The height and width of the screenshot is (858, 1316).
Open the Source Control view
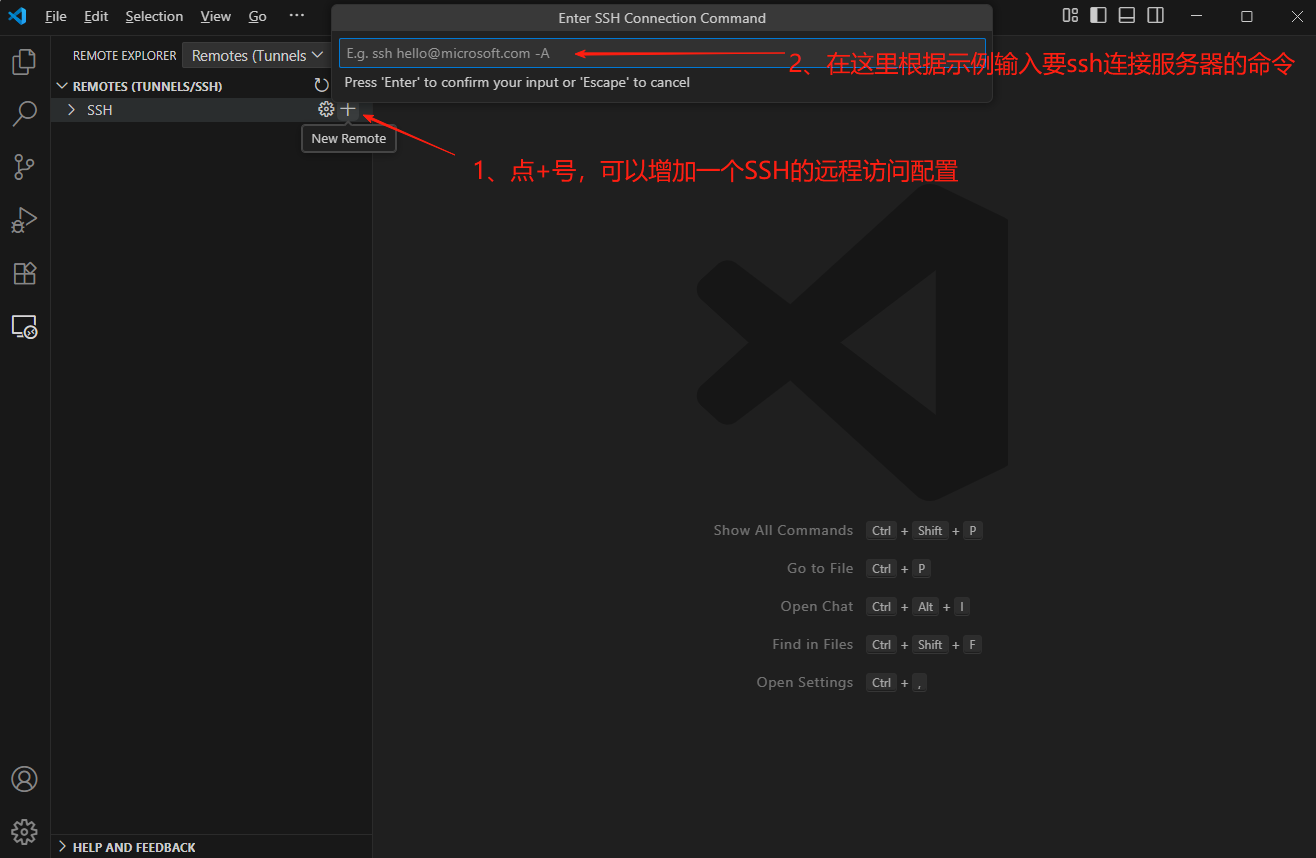click(24, 167)
